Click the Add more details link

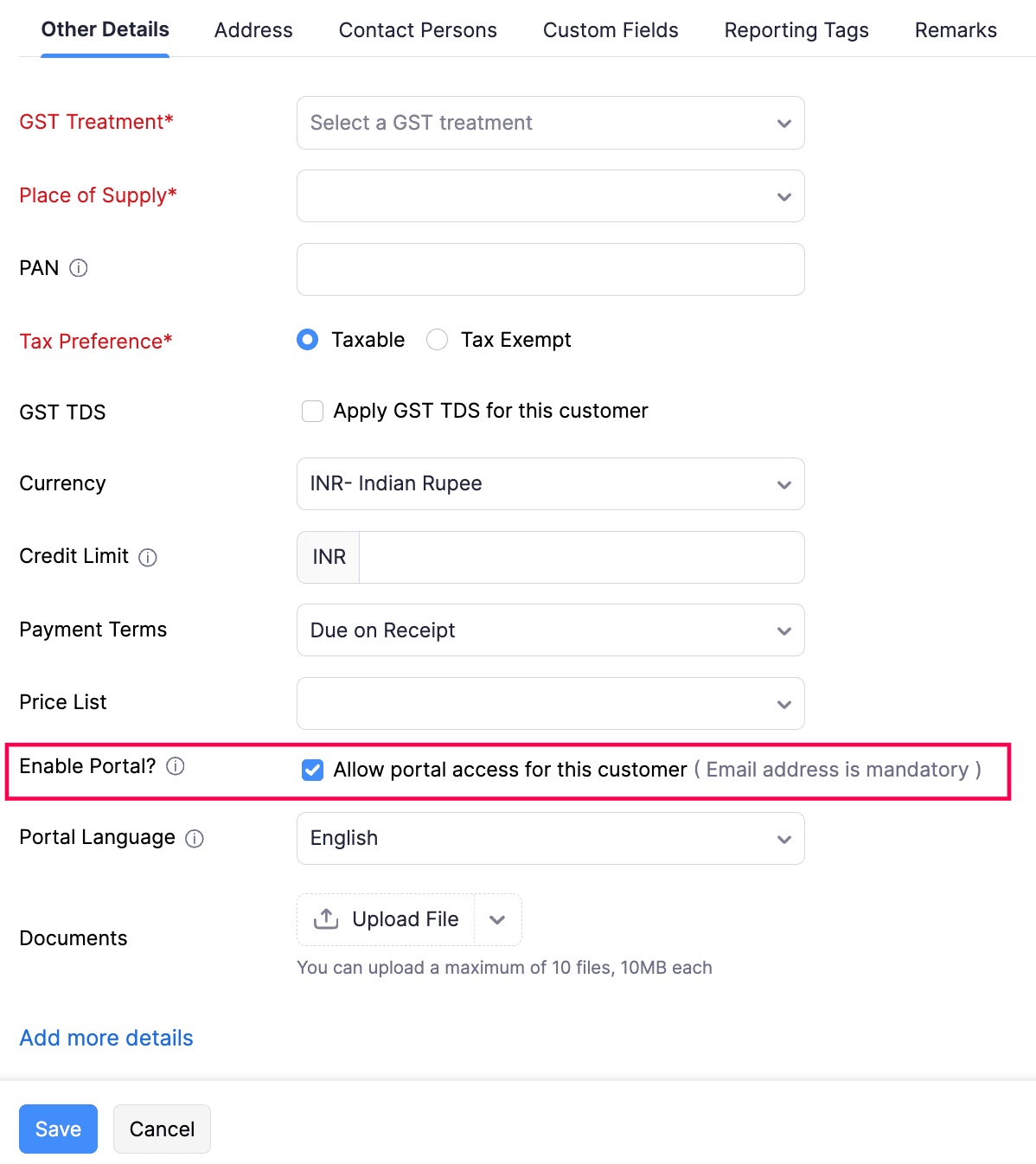click(x=106, y=1038)
